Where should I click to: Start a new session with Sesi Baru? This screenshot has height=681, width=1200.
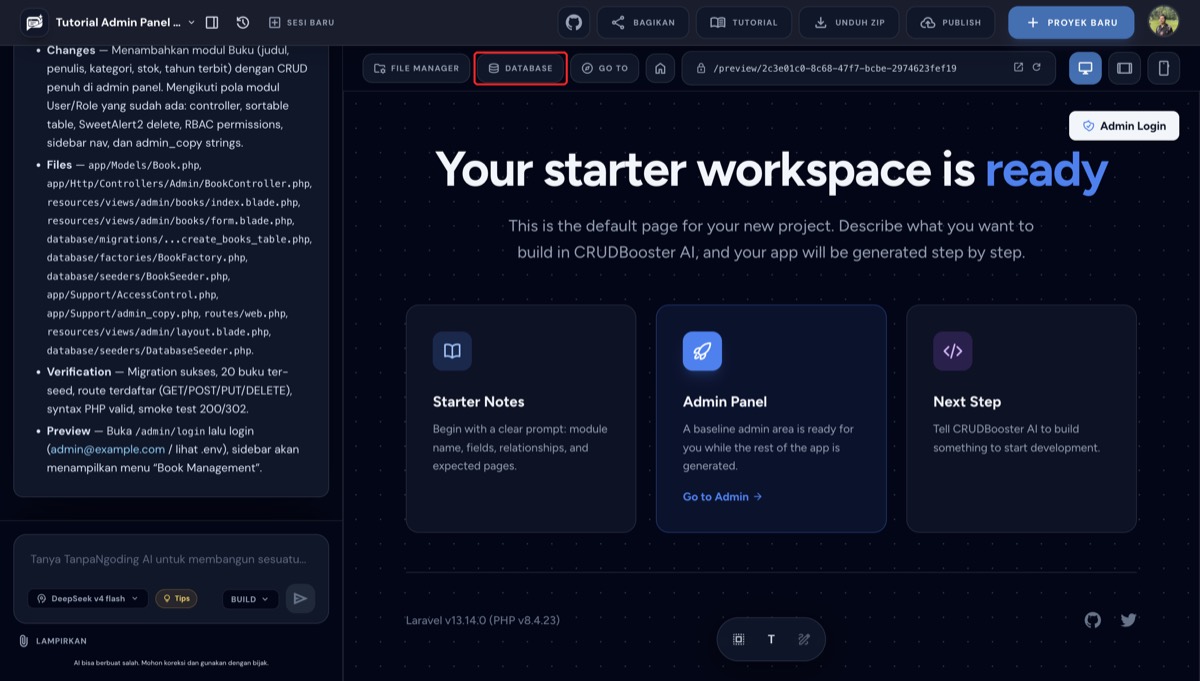tap(302, 22)
